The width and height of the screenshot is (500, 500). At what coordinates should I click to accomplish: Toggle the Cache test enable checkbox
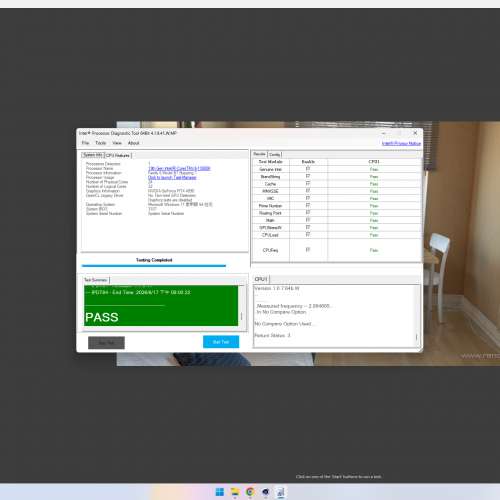click(x=308, y=184)
